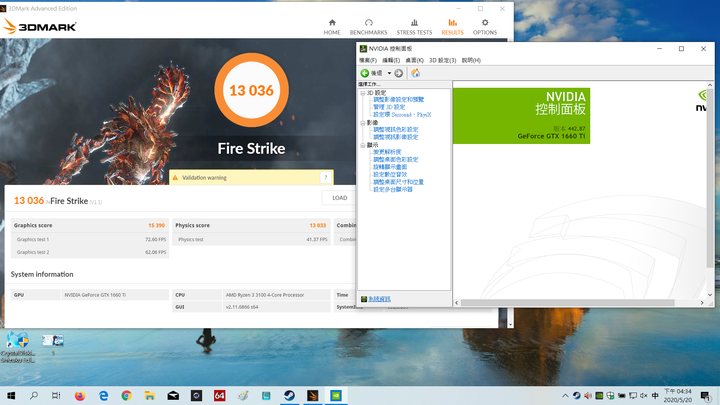Open the 說明(H) menu in NVIDIA panel
This screenshot has width=720, height=405.
471,60
